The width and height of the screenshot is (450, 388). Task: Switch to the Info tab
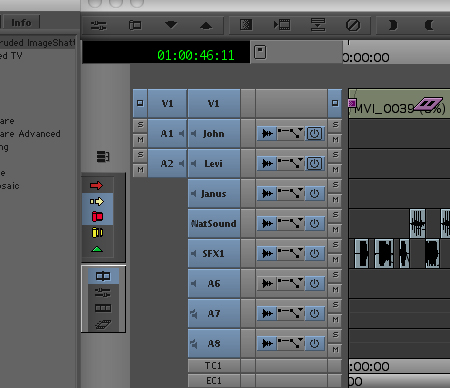tap(22, 22)
